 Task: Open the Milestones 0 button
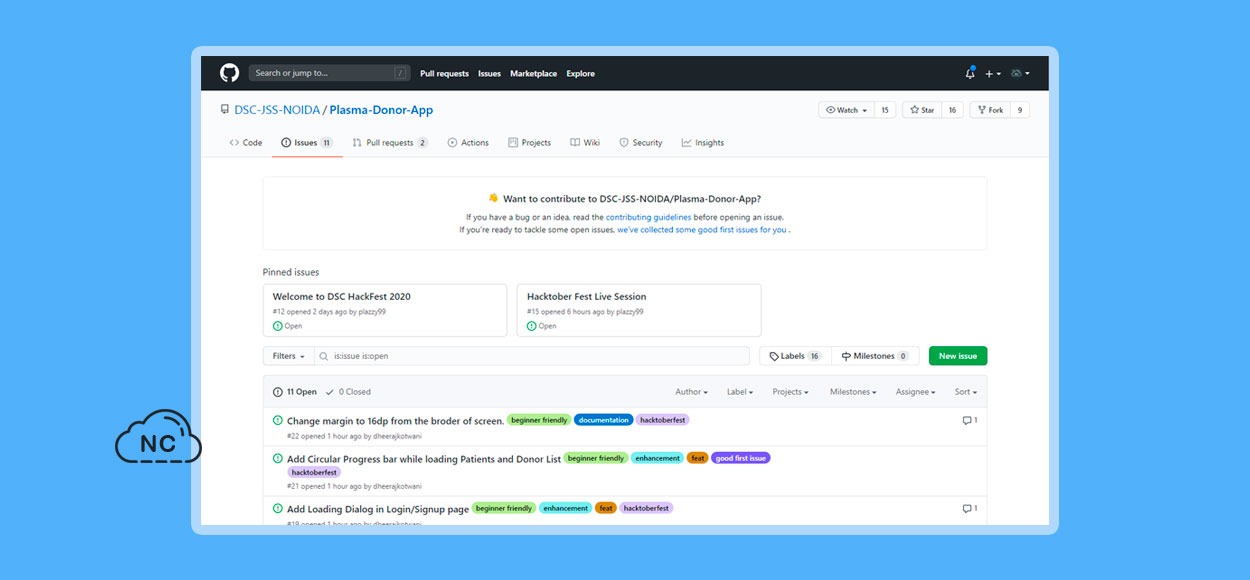875,356
